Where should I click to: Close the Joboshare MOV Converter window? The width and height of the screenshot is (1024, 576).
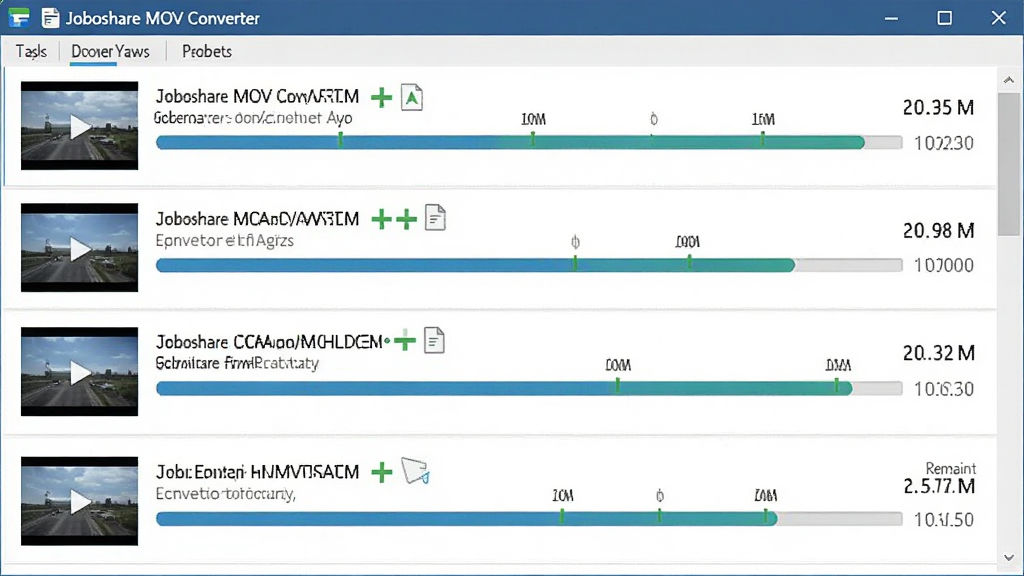[x=999, y=18]
